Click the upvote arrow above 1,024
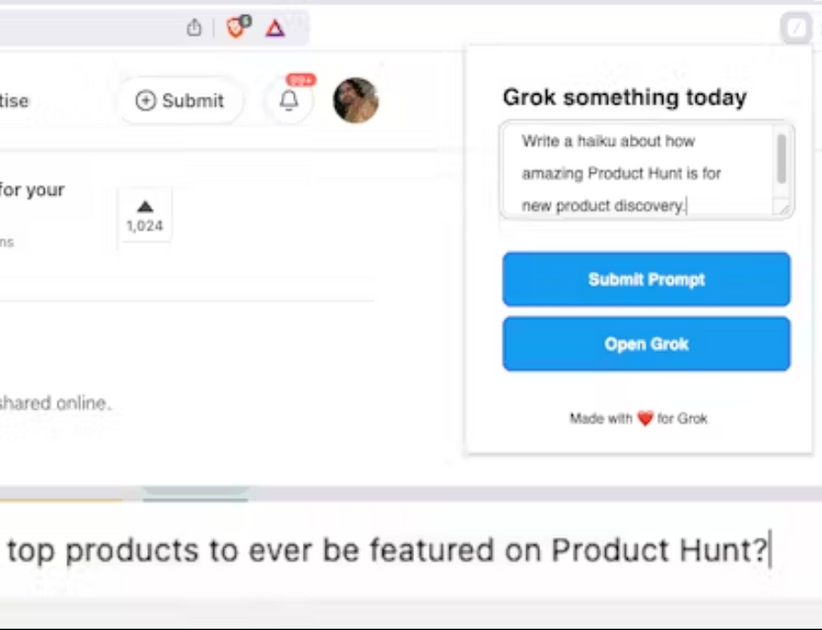 [x=144, y=207]
